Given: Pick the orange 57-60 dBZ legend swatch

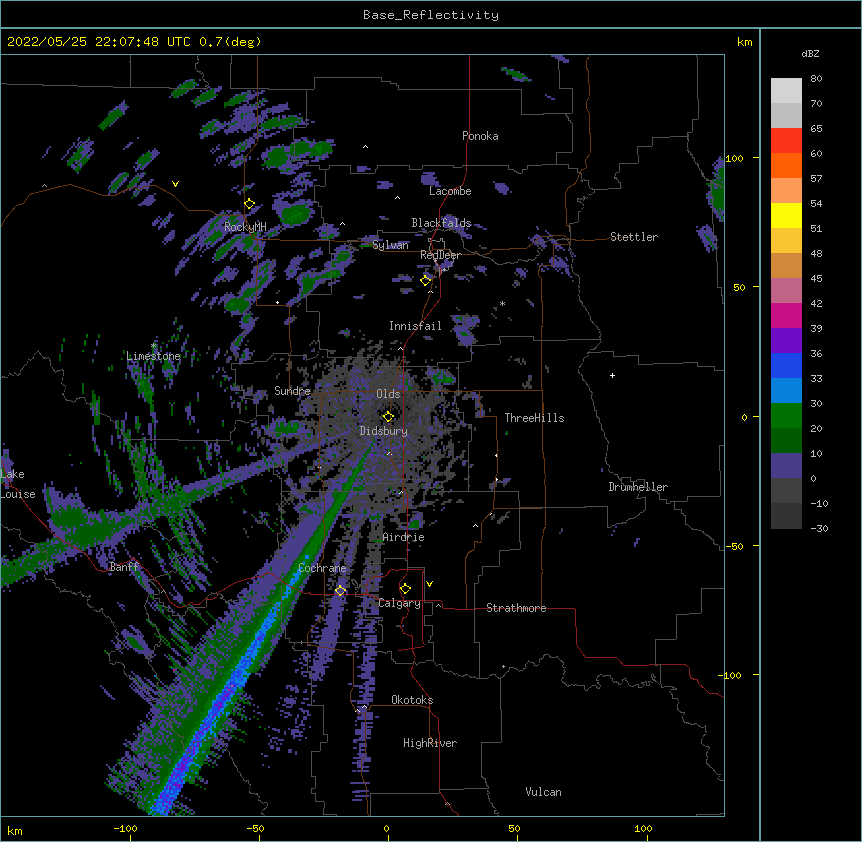Looking at the screenshot, I should [x=786, y=165].
